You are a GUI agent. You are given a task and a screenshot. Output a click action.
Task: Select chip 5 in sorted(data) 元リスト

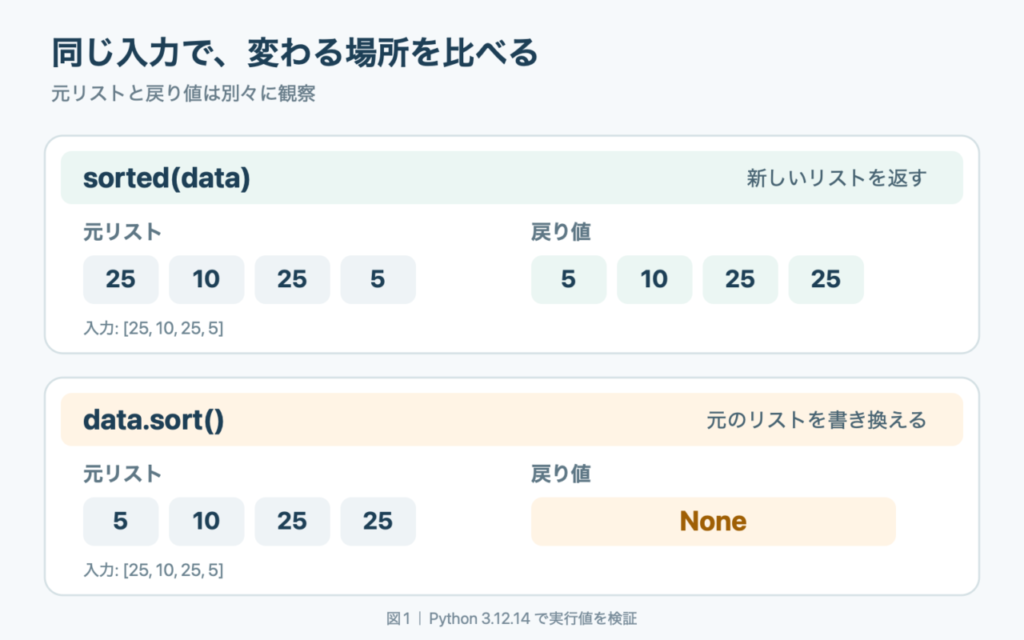pyautogui.click(x=377, y=280)
